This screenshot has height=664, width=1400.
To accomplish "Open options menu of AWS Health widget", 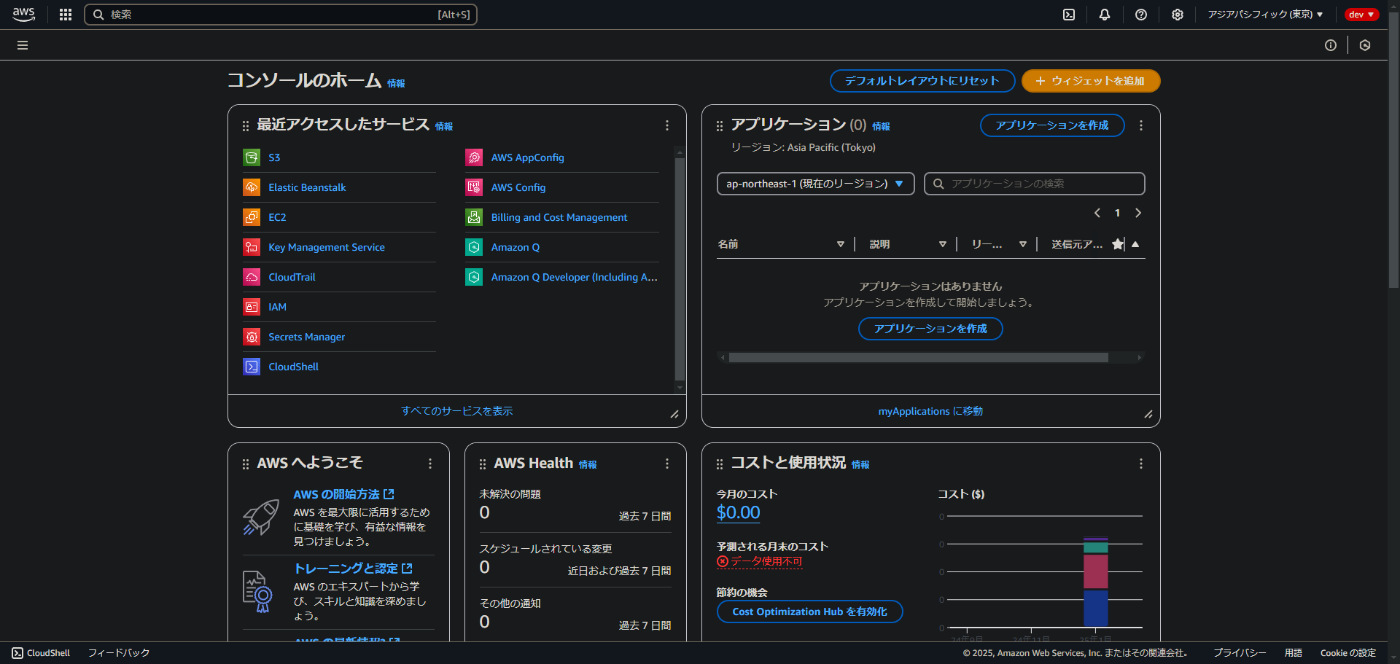I will pos(667,464).
